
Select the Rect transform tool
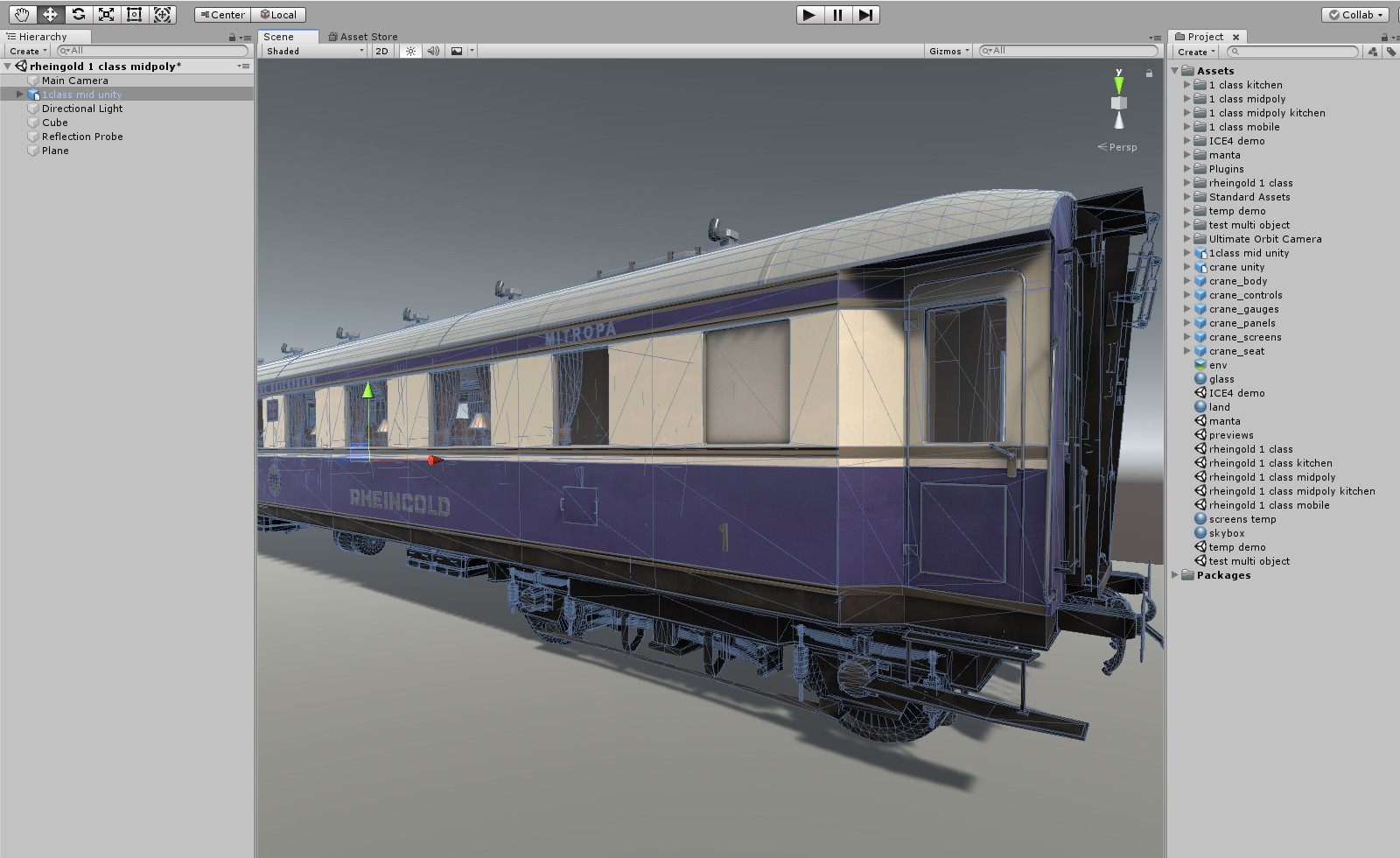click(134, 14)
